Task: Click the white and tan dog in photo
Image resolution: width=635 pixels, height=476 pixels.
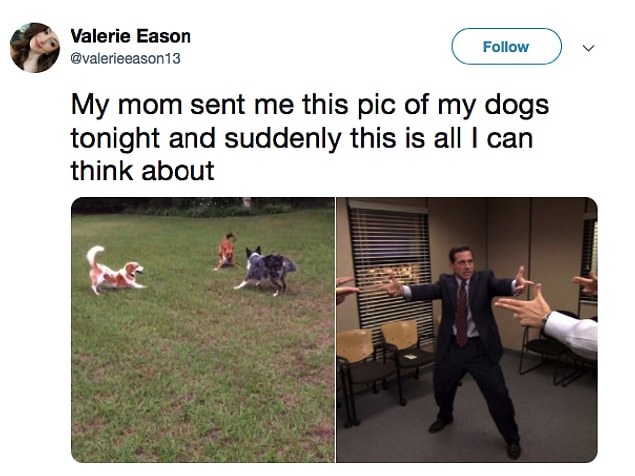Action: [115, 270]
